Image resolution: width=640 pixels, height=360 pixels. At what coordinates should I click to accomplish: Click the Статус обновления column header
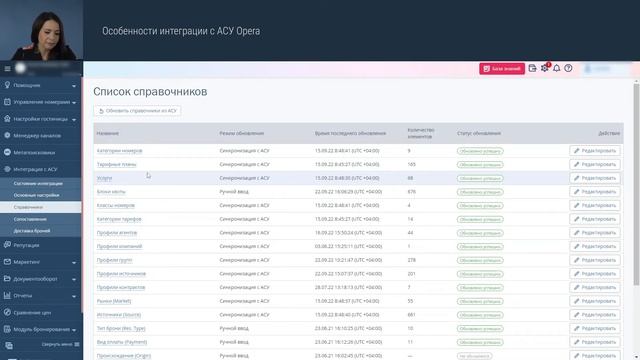(479, 133)
